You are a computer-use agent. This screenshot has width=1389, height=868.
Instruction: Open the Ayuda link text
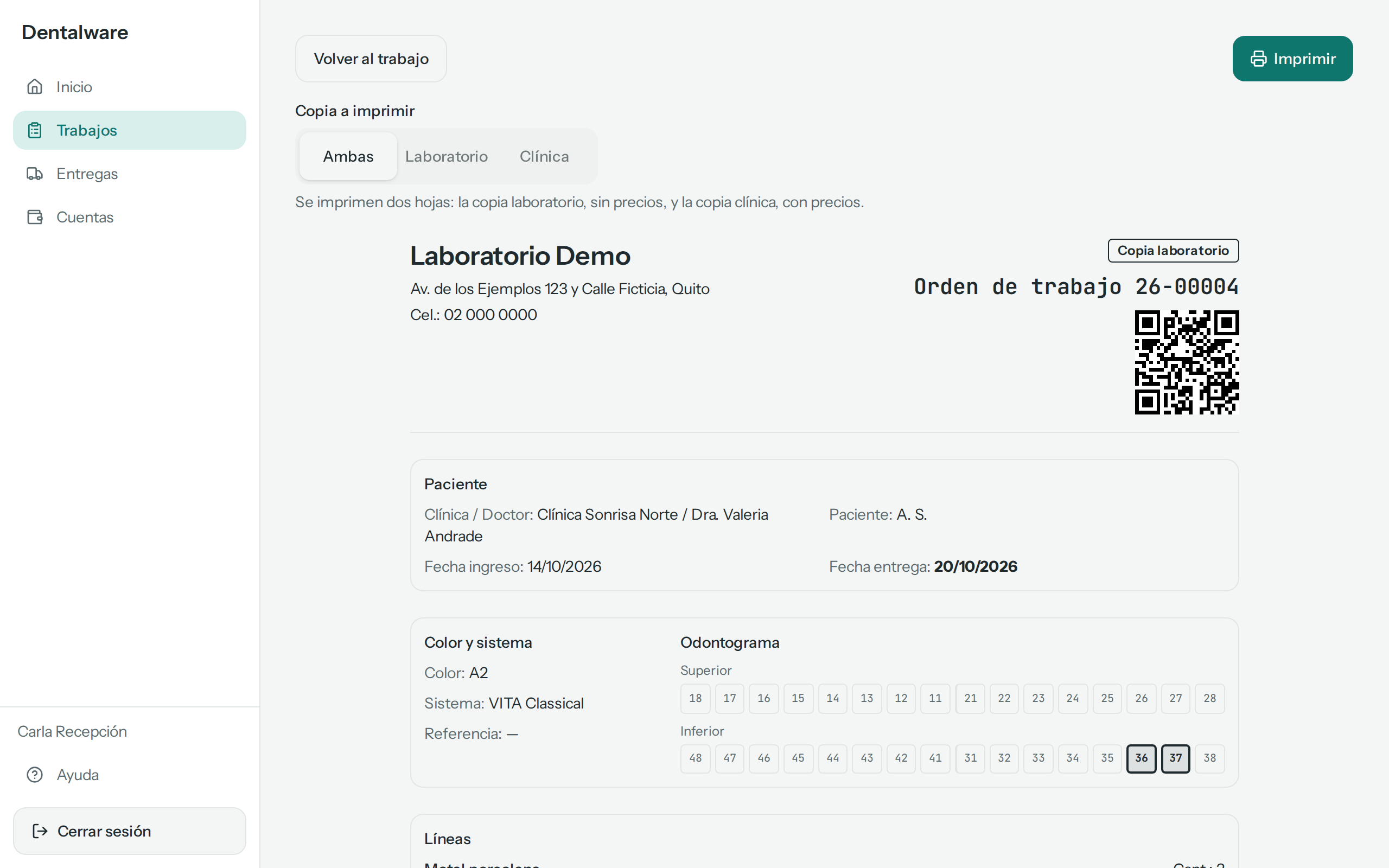click(x=78, y=775)
